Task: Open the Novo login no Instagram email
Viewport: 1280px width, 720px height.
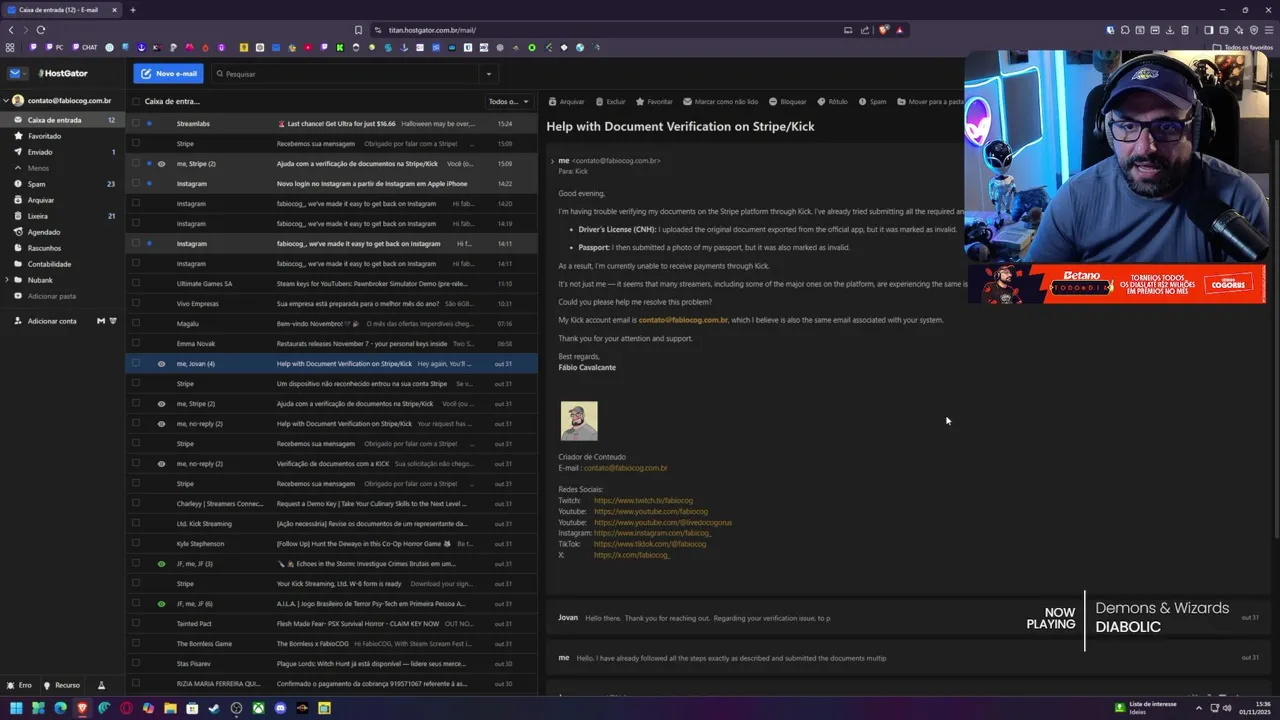Action: point(332,183)
